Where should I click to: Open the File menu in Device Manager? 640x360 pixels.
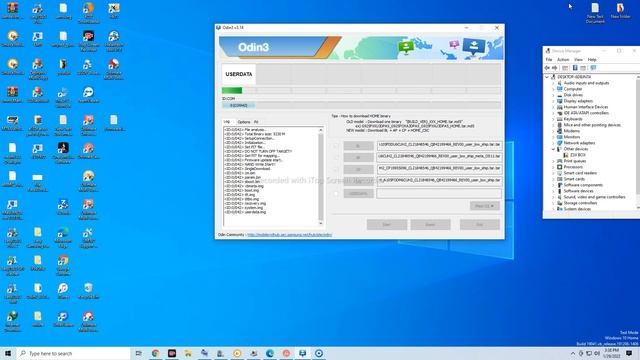[x=549, y=60]
